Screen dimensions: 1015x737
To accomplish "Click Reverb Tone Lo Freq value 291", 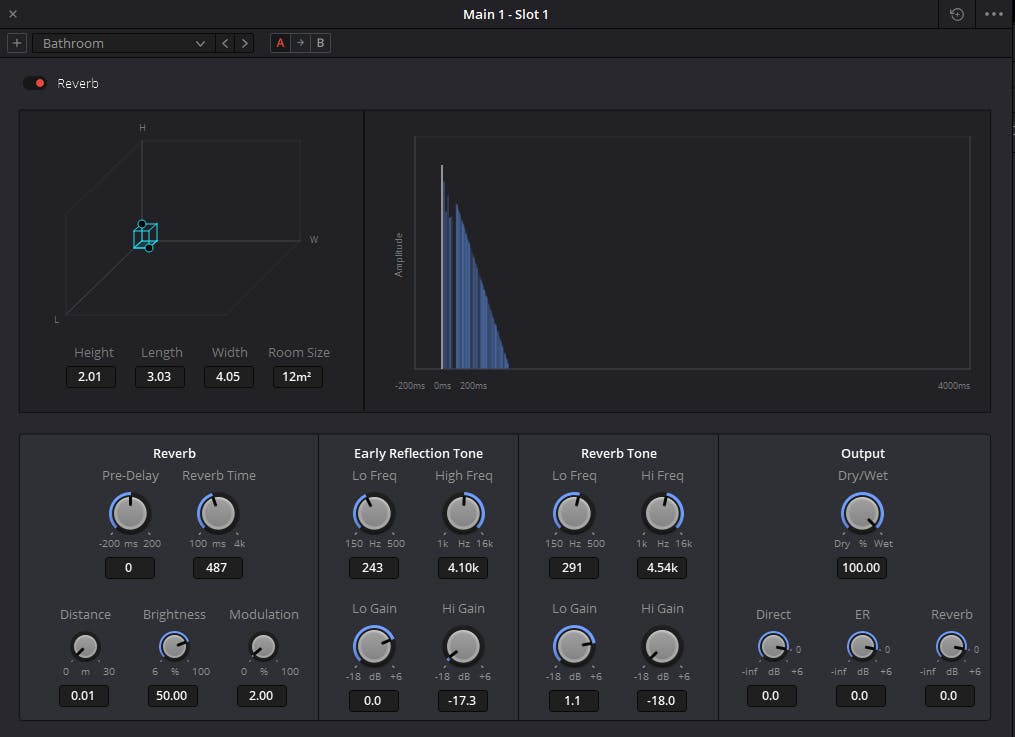I will tap(574, 567).
